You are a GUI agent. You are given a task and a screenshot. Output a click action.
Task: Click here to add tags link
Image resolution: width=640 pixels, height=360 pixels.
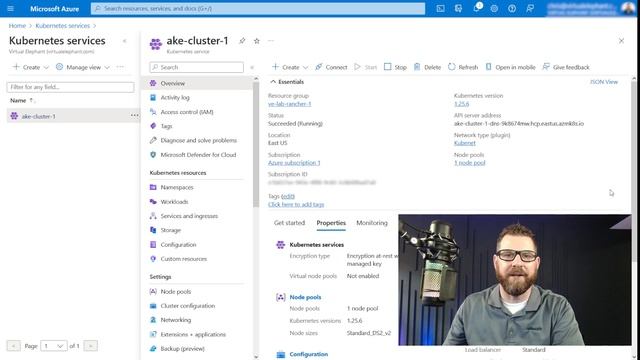click(x=296, y=204)
